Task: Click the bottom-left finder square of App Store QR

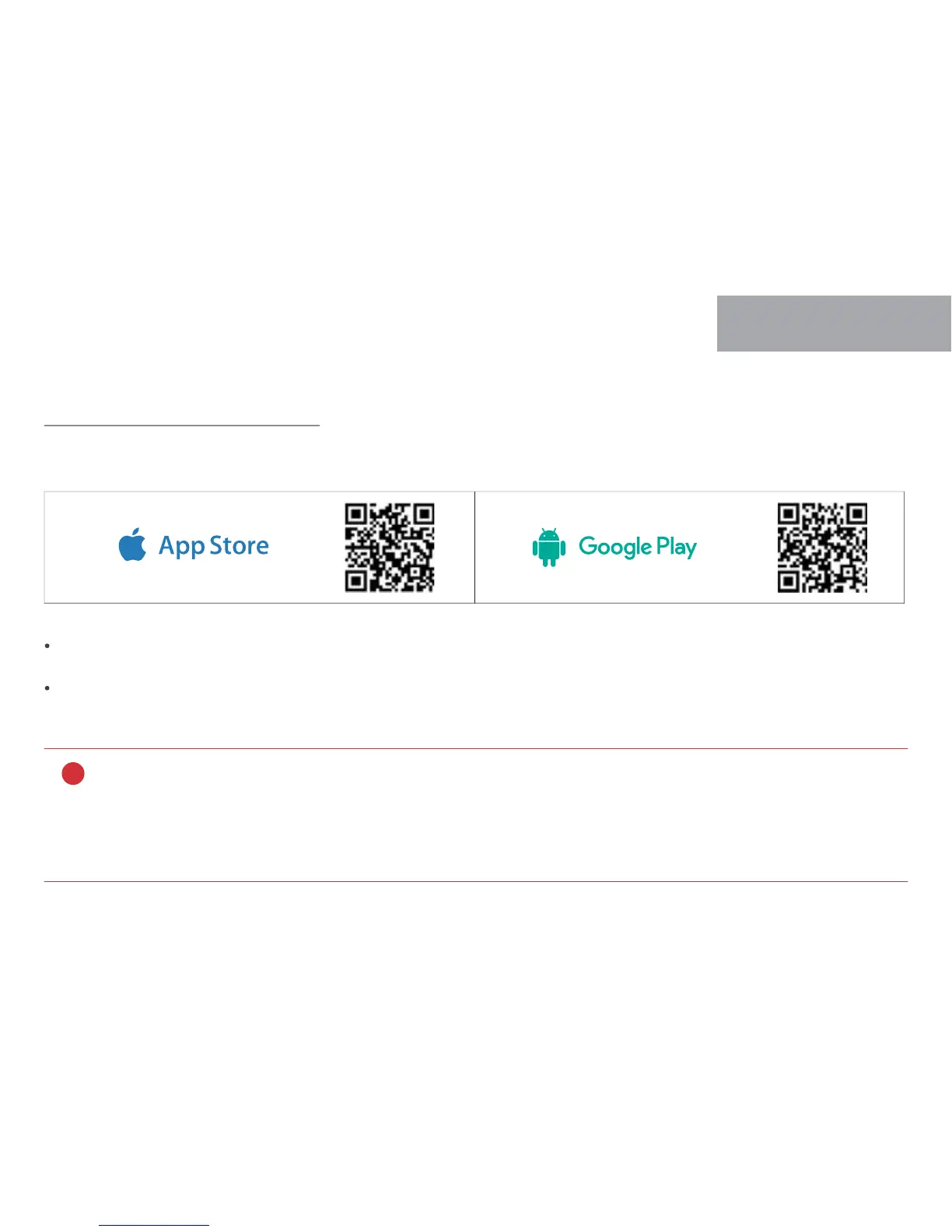Action: [x=356, y=581]
